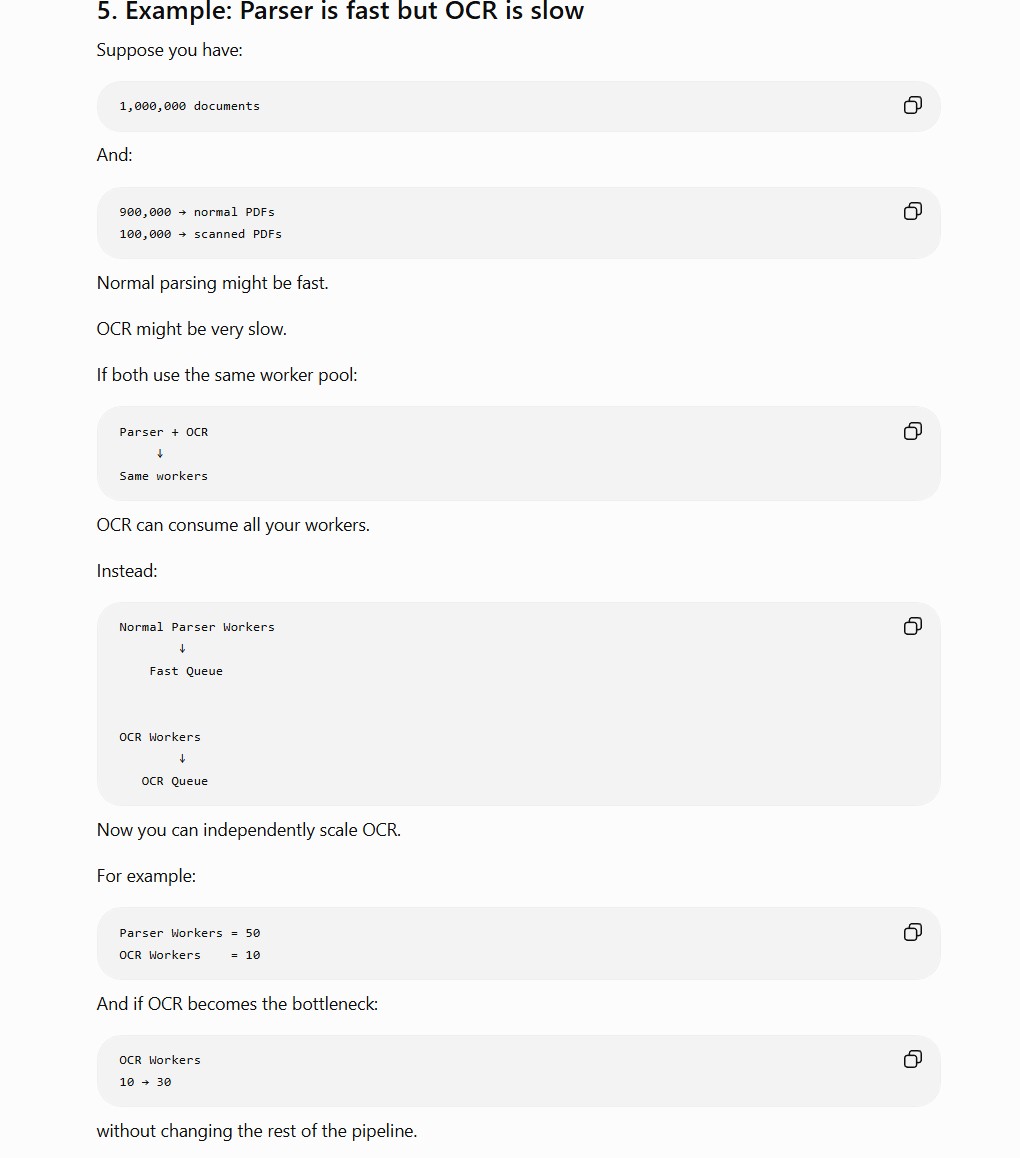Click 'without changing the rest of the pipeline.'
1020x1158 pixels.
click(257, 1131)
